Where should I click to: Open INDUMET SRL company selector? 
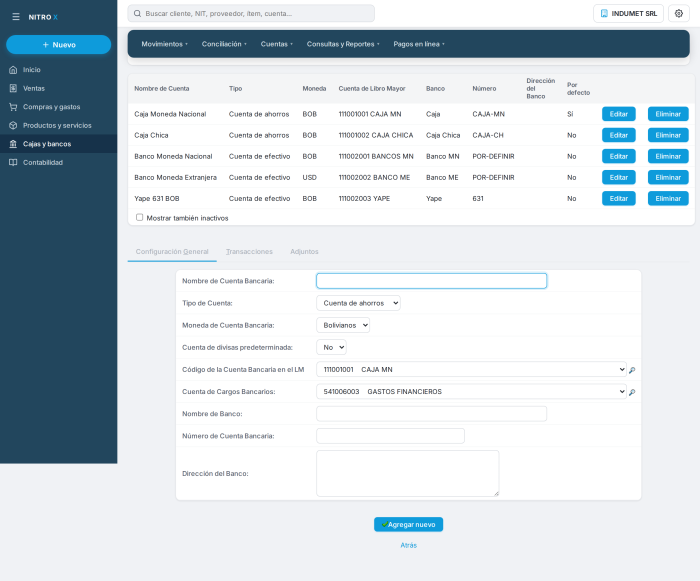click(628, 13)
